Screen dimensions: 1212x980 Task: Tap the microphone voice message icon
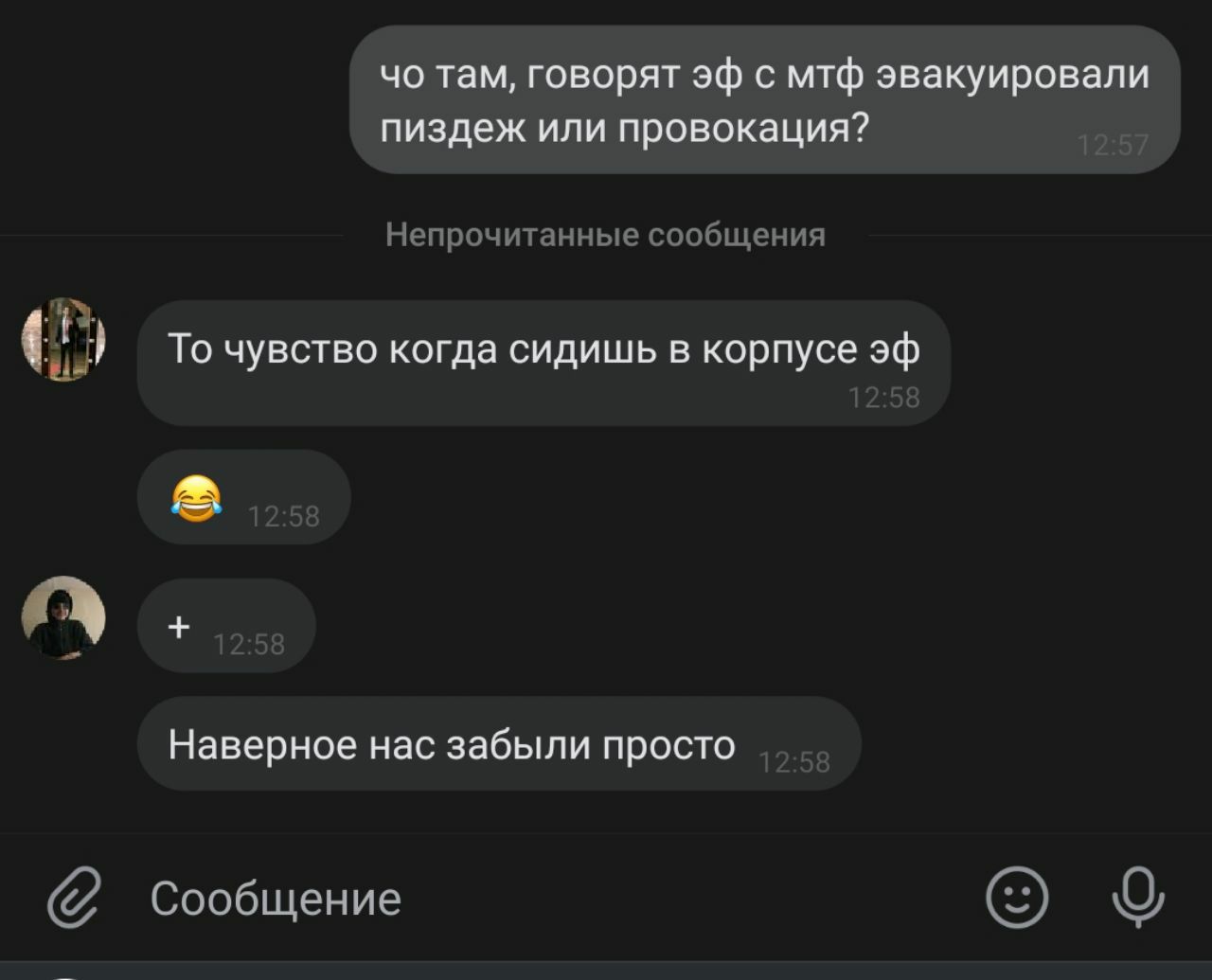[x=1138, y=897]
